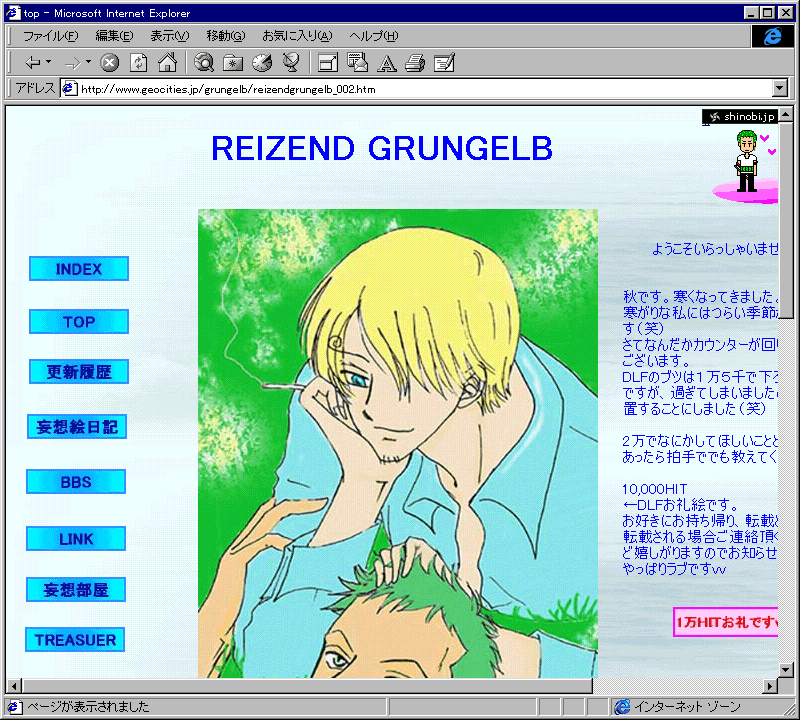
Task: Open the Back button history dropdown arrow
Action: click(x=48, y=62)
